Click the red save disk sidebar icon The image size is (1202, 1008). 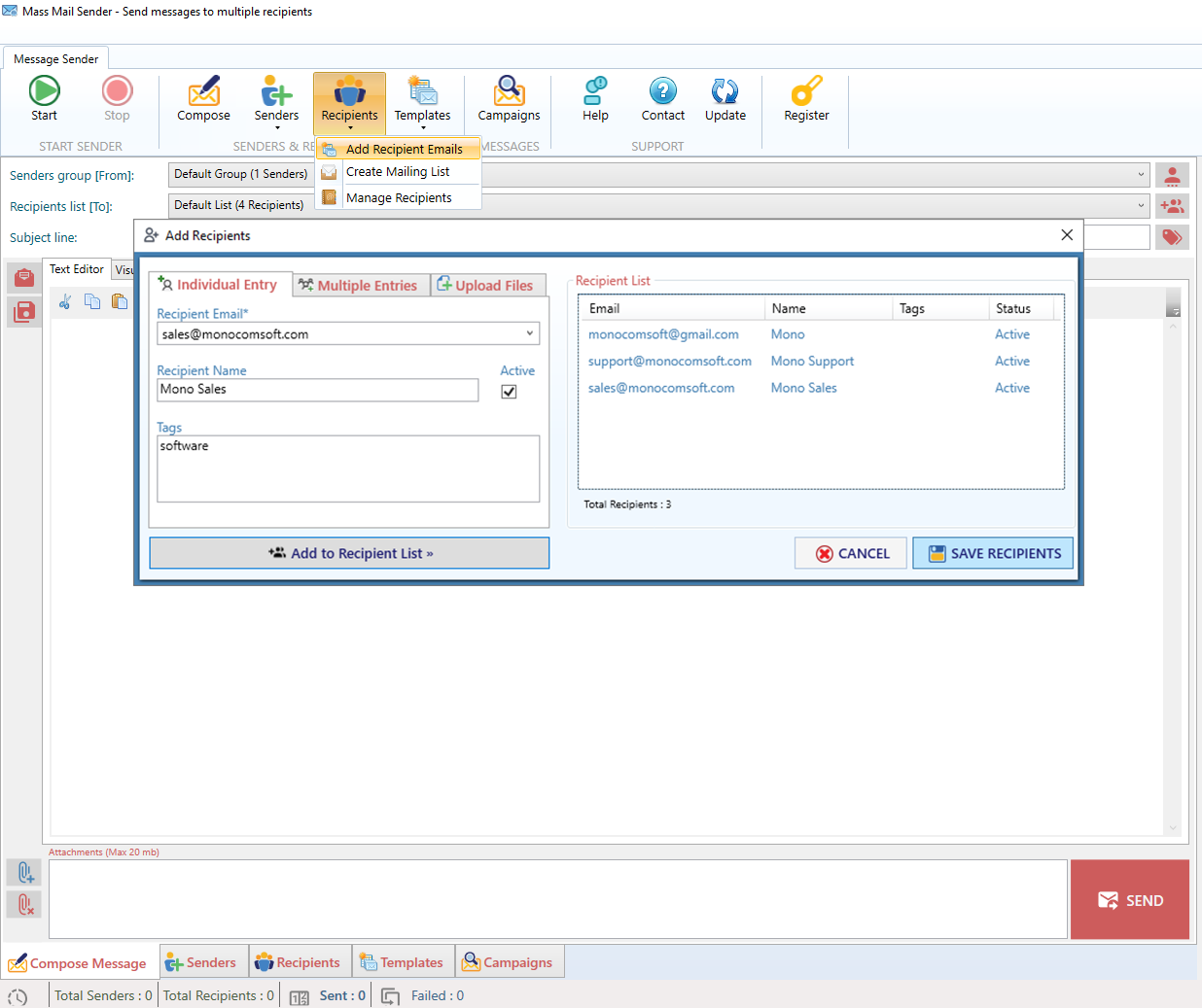24,311
